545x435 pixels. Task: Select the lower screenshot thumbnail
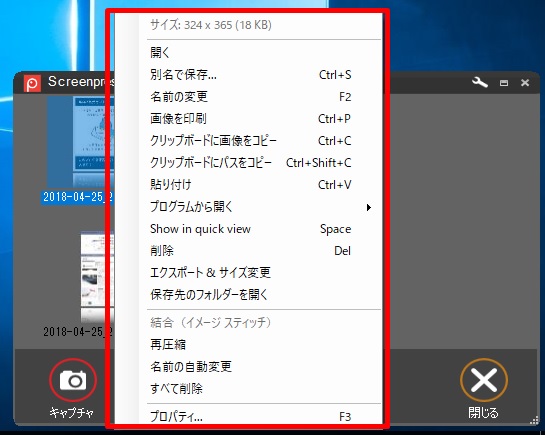point(97,277)
